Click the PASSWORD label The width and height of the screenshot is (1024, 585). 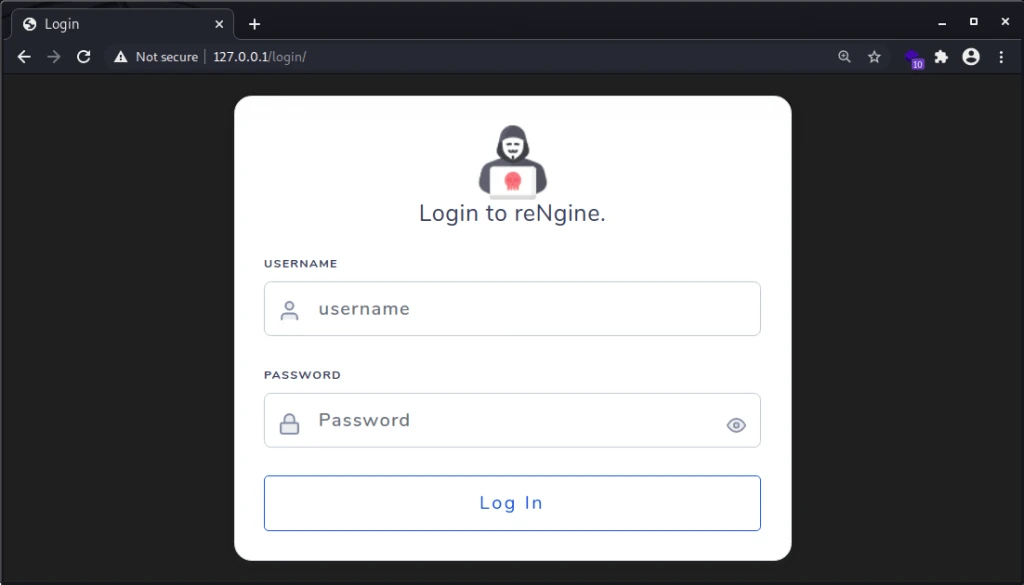pyautogui.click(x=302, y=375)
